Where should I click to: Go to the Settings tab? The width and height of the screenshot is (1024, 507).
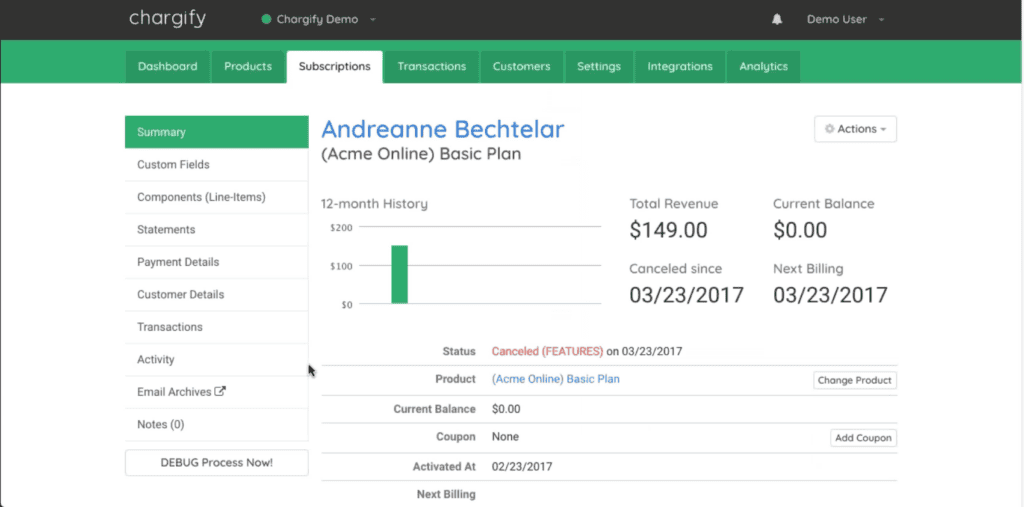click(599, 67)
